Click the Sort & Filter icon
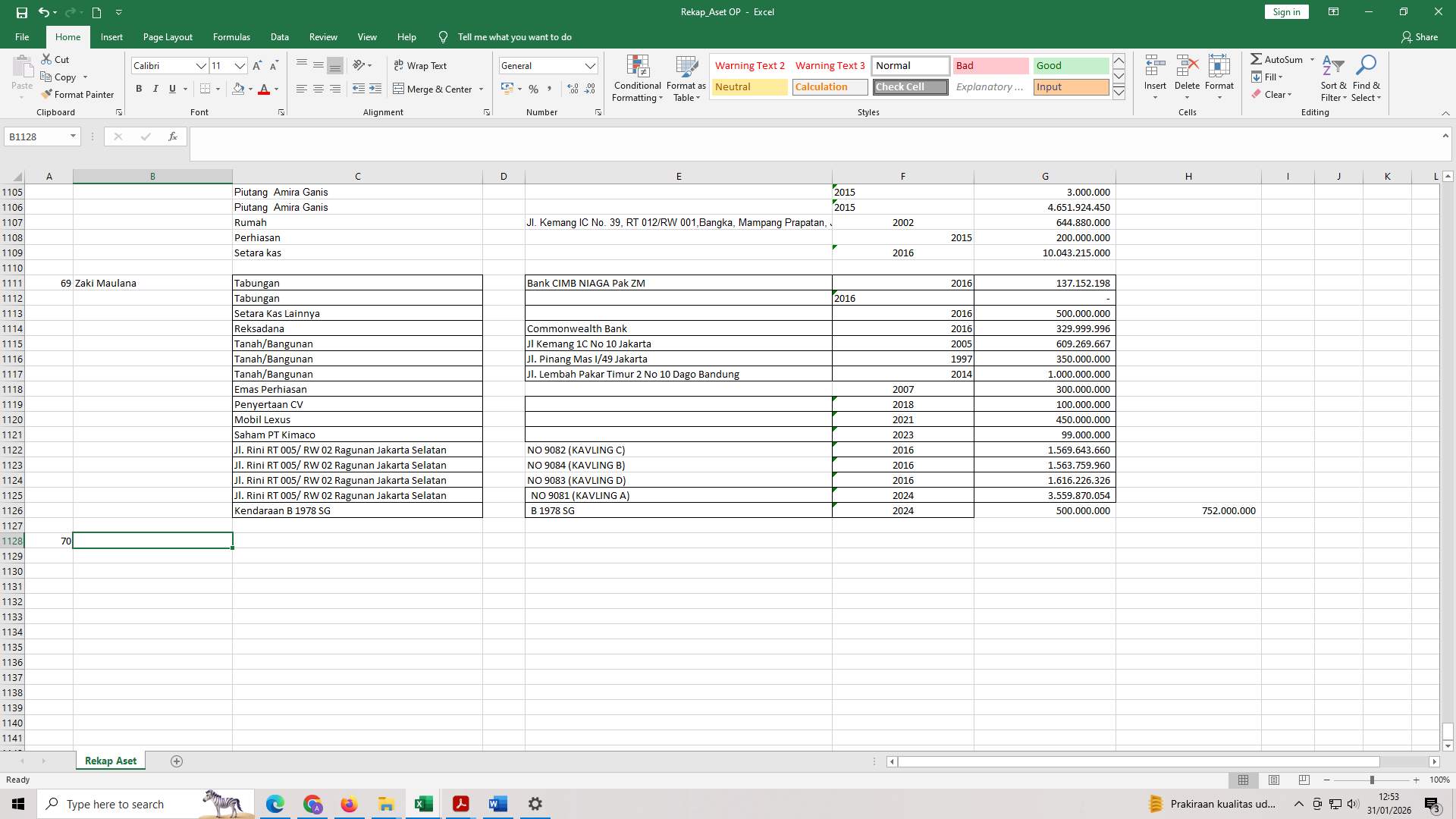 (x=1332, y=67)
